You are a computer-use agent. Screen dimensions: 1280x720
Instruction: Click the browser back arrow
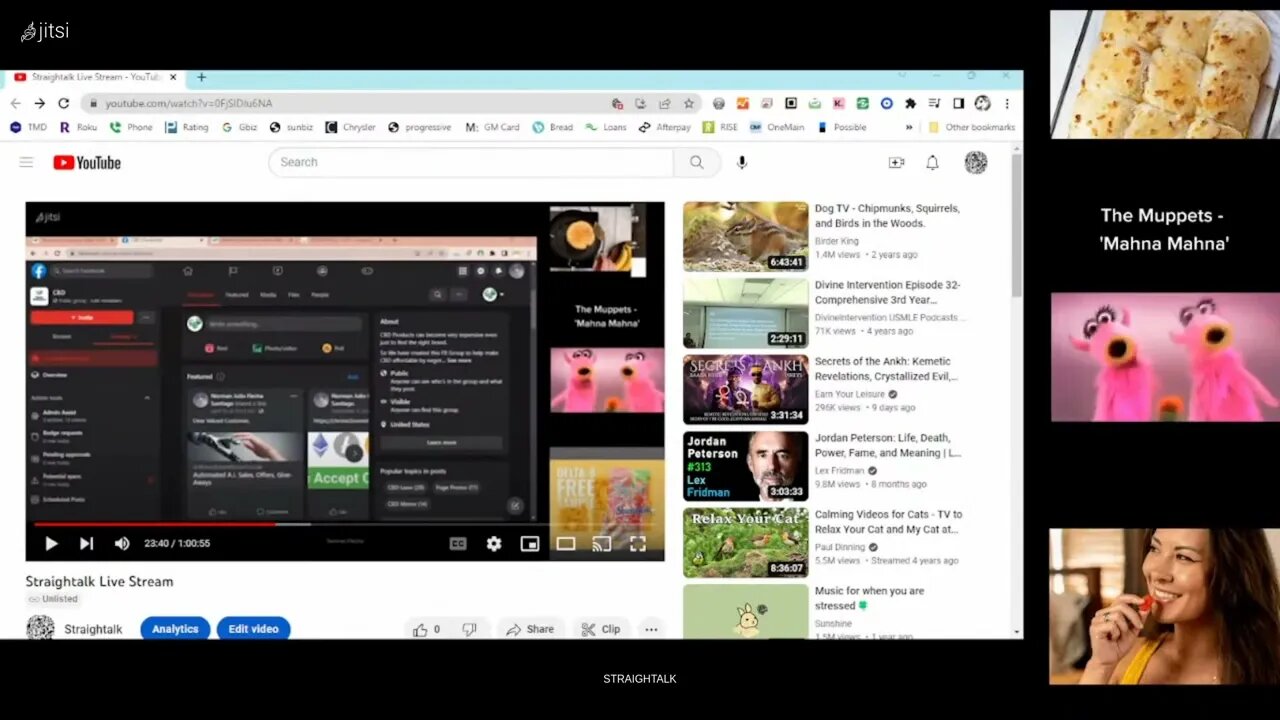[15, 103]
